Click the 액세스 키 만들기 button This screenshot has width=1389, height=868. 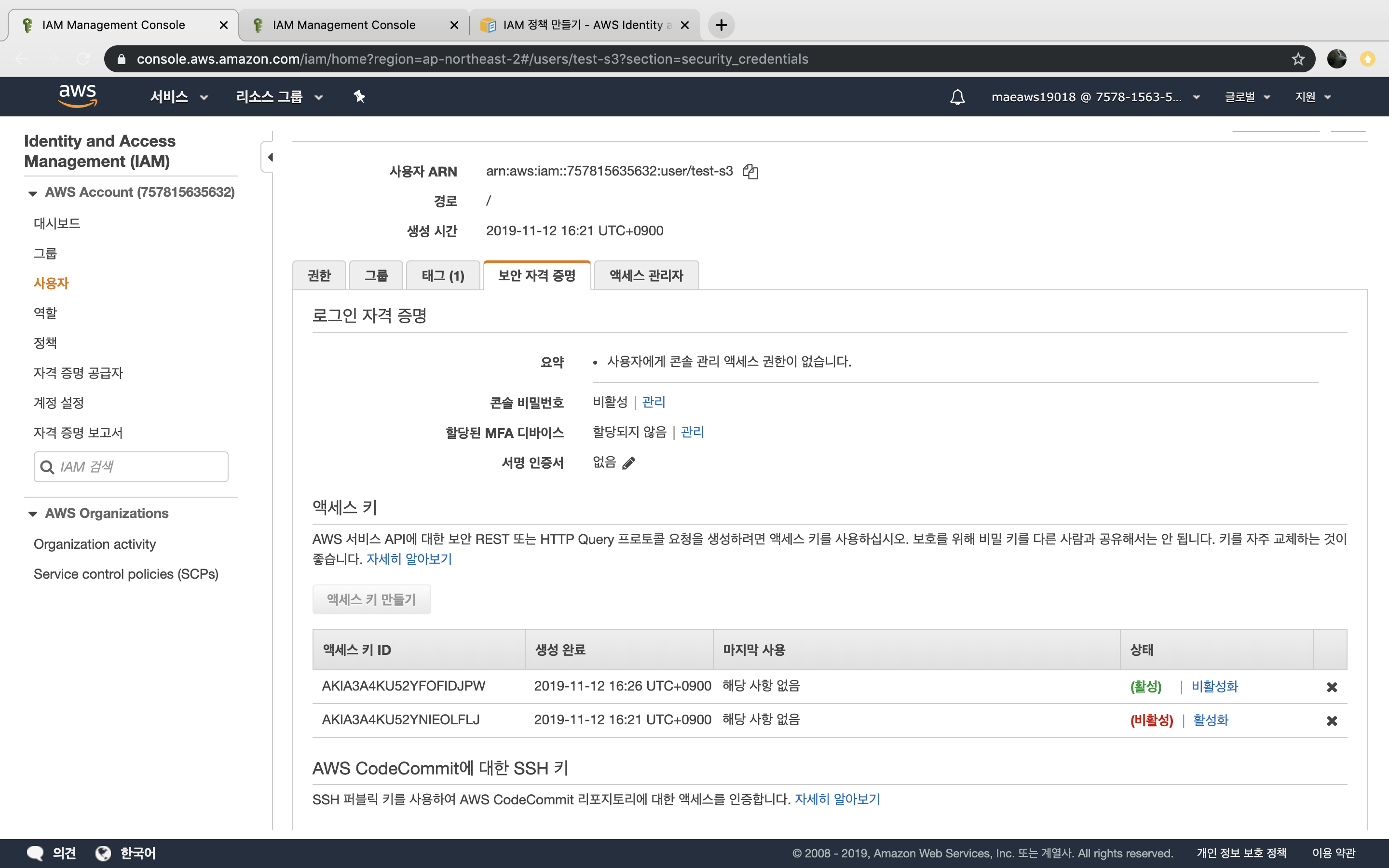[x=371, y=599]
